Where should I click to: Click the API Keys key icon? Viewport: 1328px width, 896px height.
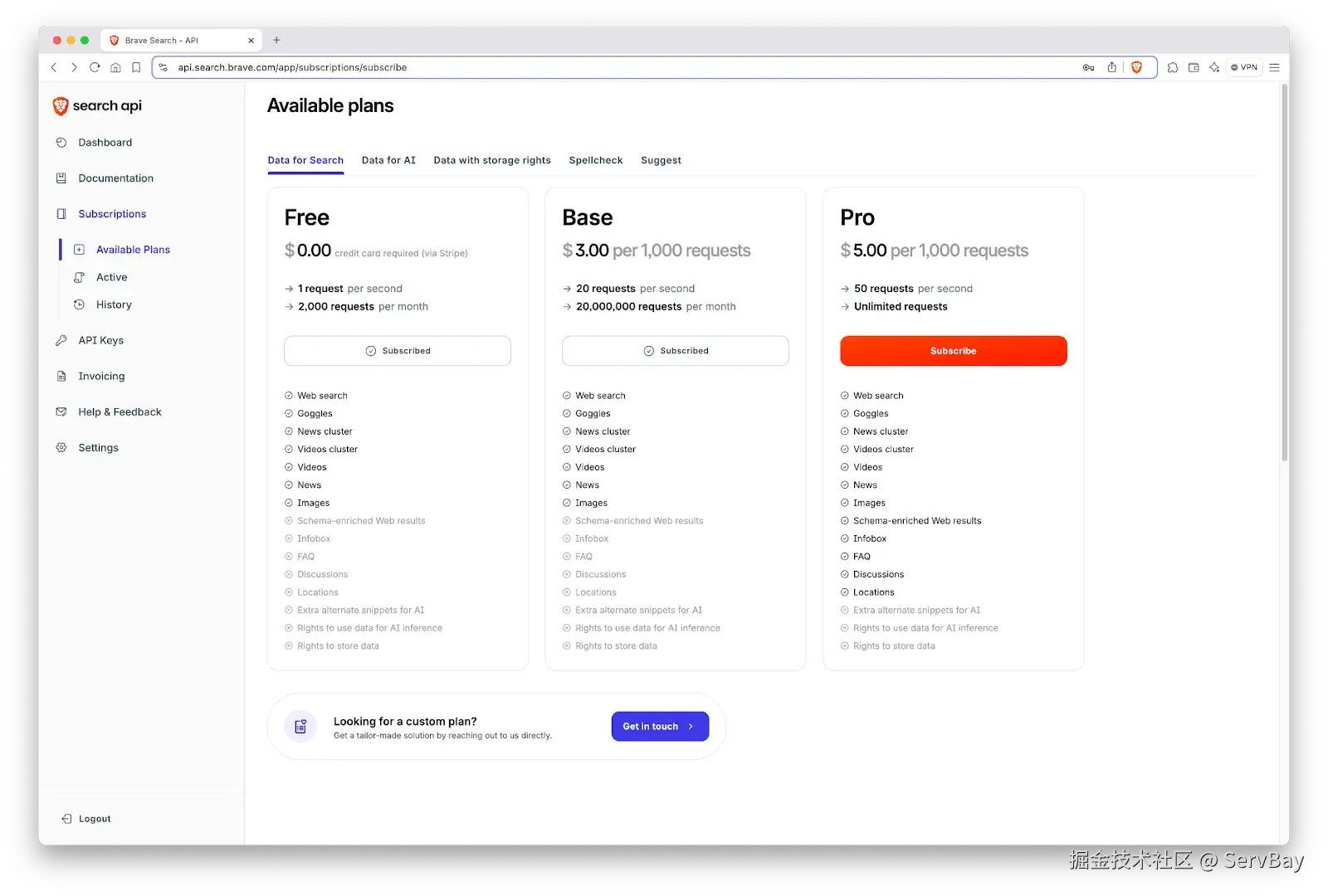61,340
